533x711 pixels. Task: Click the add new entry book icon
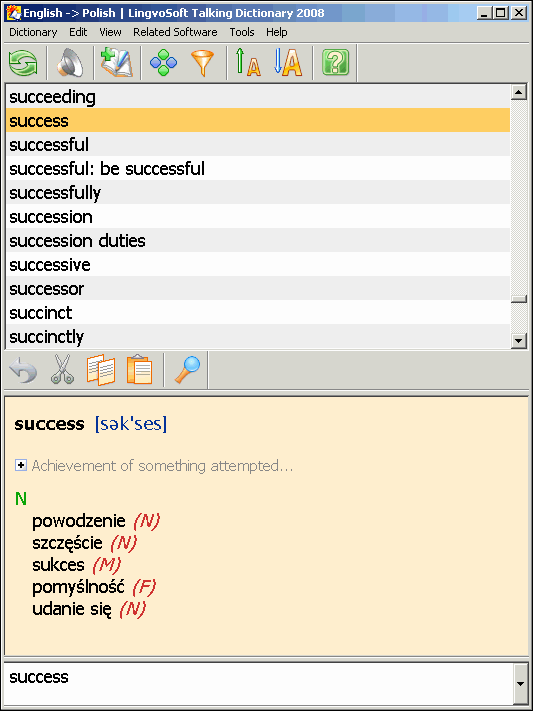point(117,63)
